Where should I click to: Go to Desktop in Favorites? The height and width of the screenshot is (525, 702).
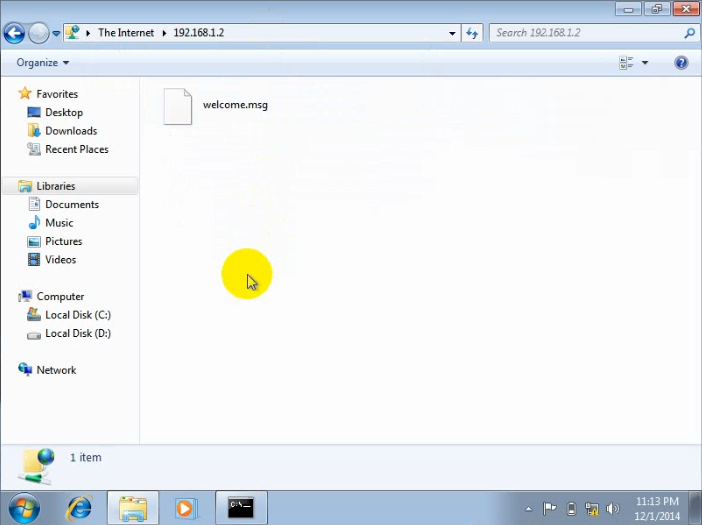click(64, 112)
